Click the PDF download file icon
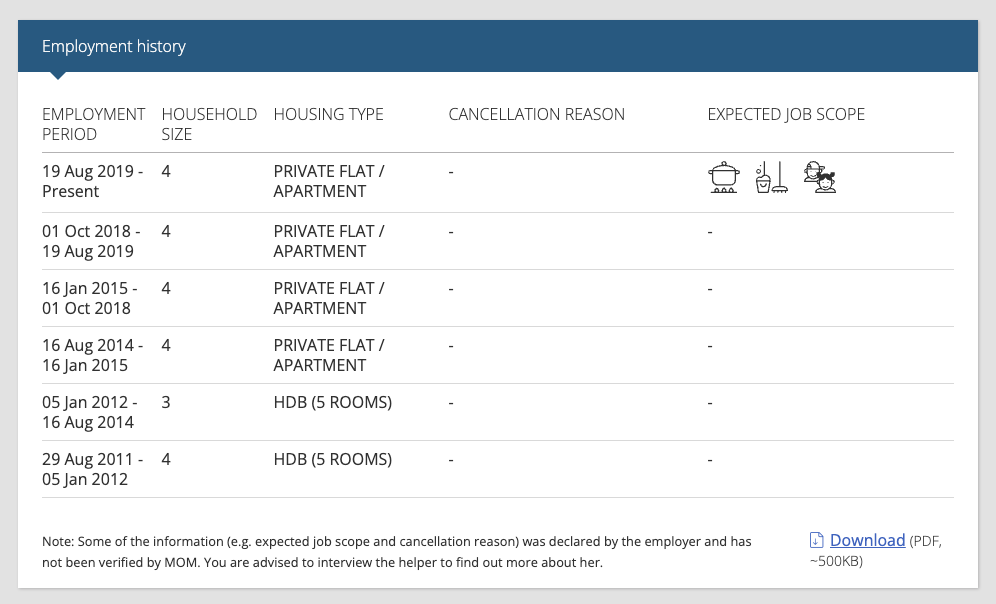The image size is (996, 604). tap(816, 540)
